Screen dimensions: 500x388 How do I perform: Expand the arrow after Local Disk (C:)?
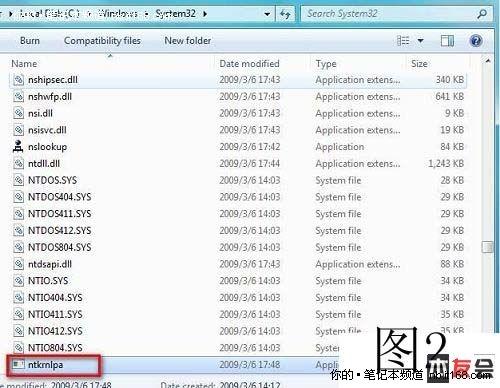tap(89, 14)
